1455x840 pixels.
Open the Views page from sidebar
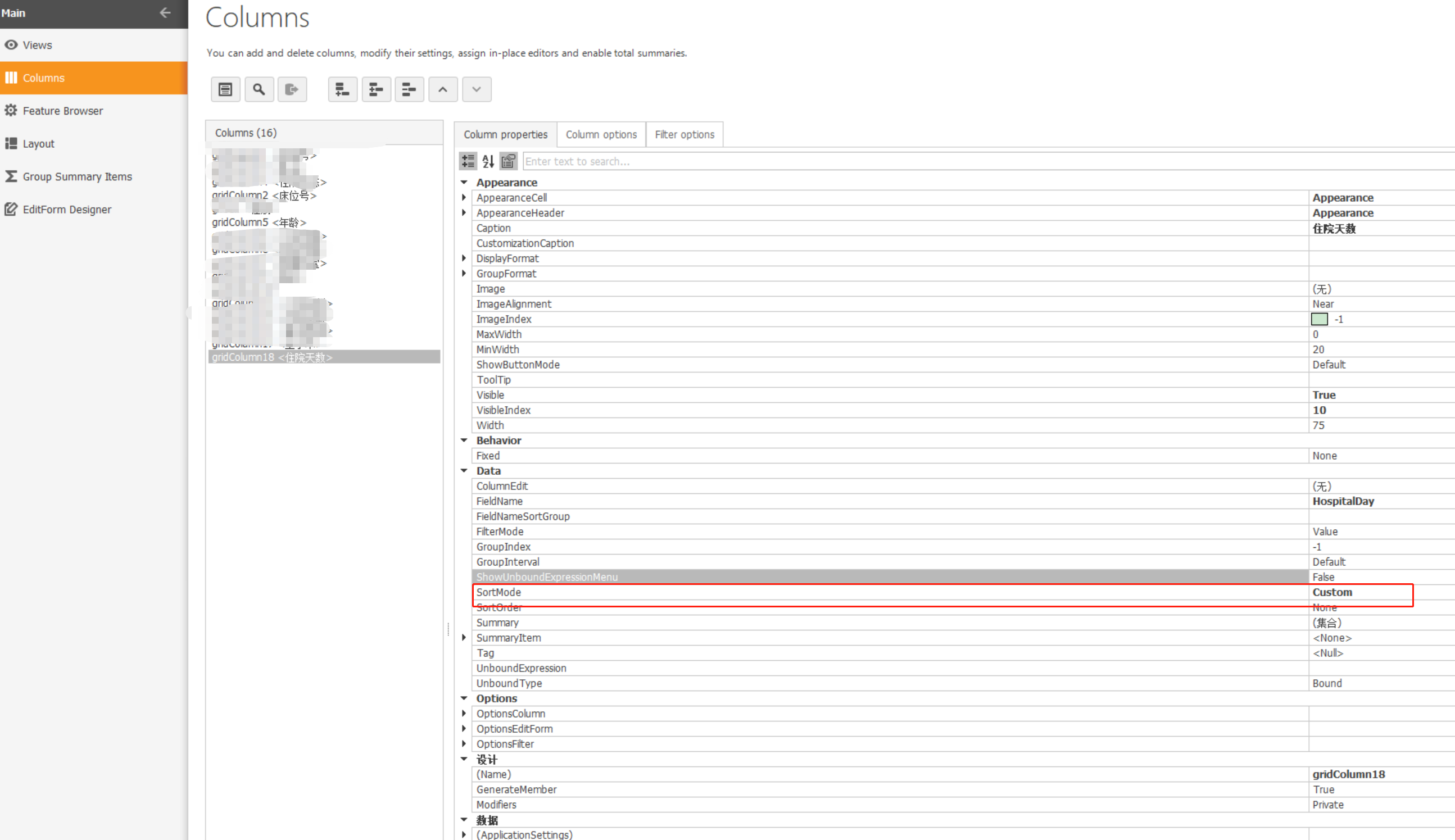click(93, 45)
